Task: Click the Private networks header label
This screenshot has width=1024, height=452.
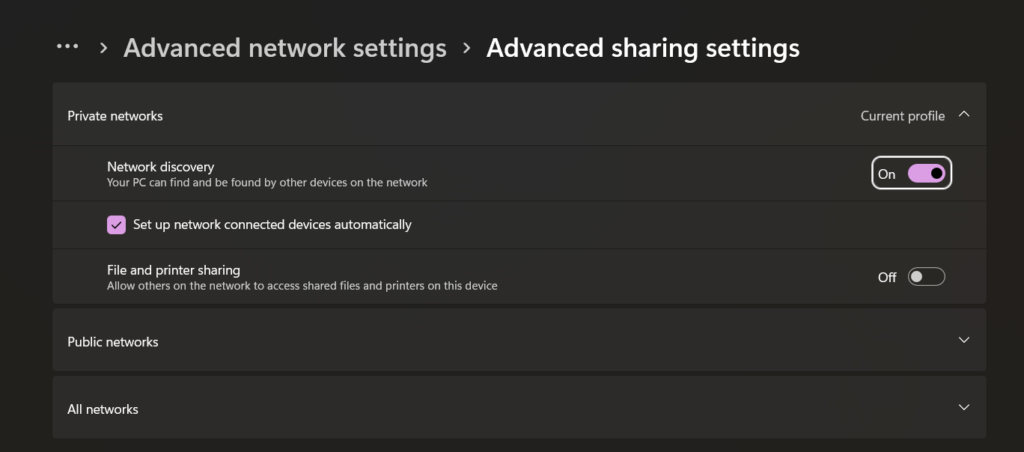Action: (115, 116)
